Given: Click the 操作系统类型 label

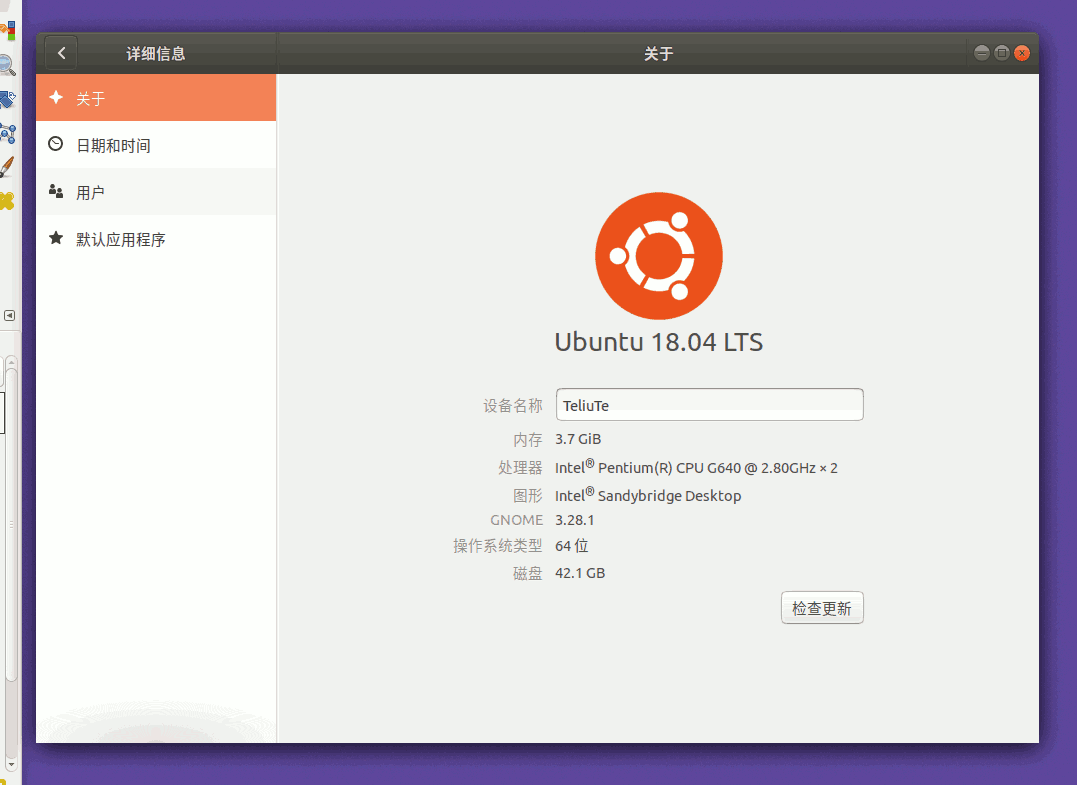Looking at the screenshot, I should 497,546.
